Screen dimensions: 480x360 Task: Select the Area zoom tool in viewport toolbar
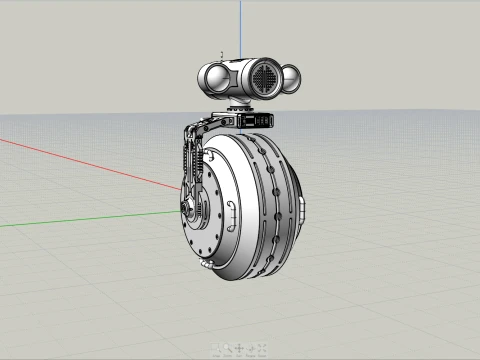[x=216, y=349]
